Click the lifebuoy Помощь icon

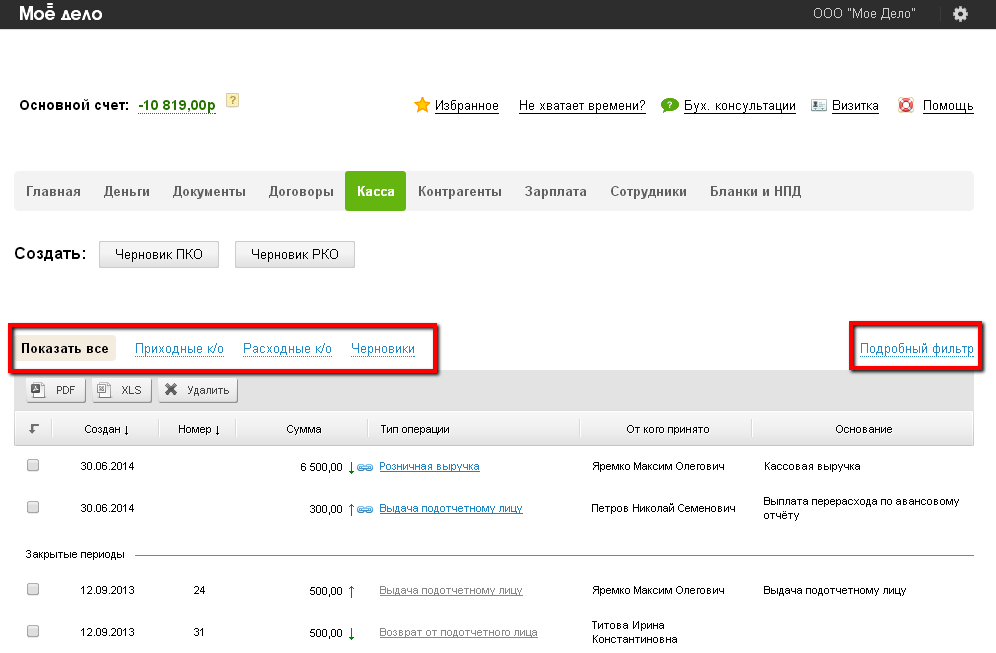coord(906,105)
